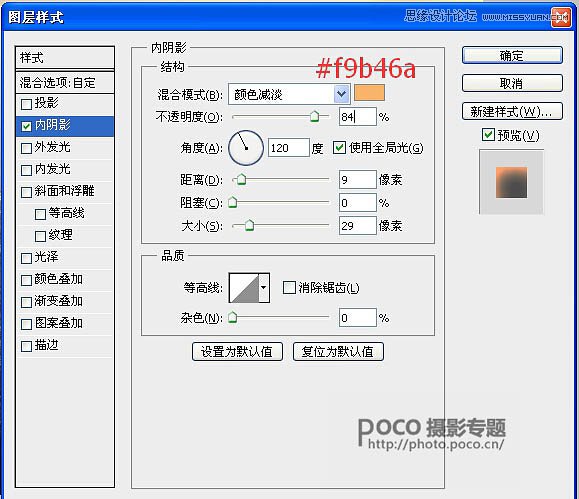Focus the opacity value field showing 84

pyautogui.click(x=357, y=117)
